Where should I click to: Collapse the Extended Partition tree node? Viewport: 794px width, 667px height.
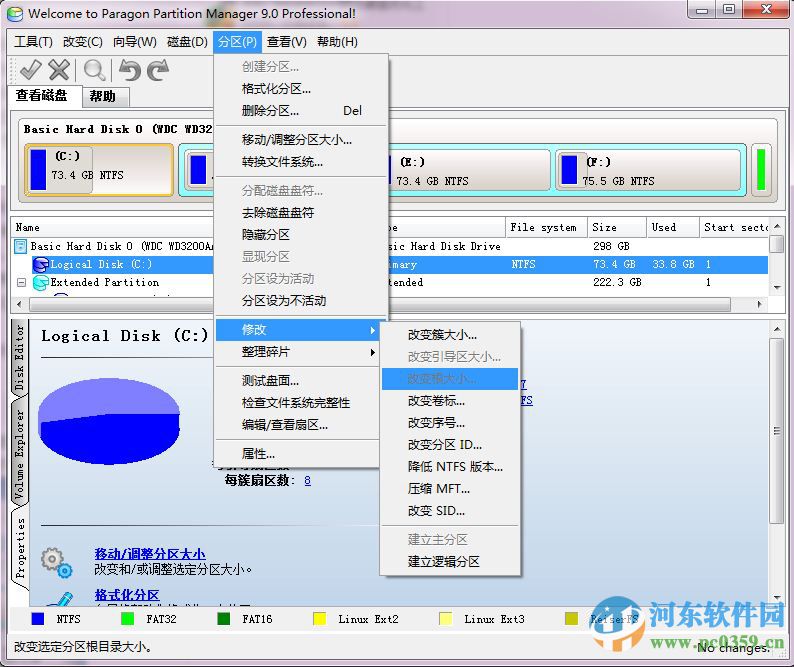pyautogui.click(x=21, y=283)
